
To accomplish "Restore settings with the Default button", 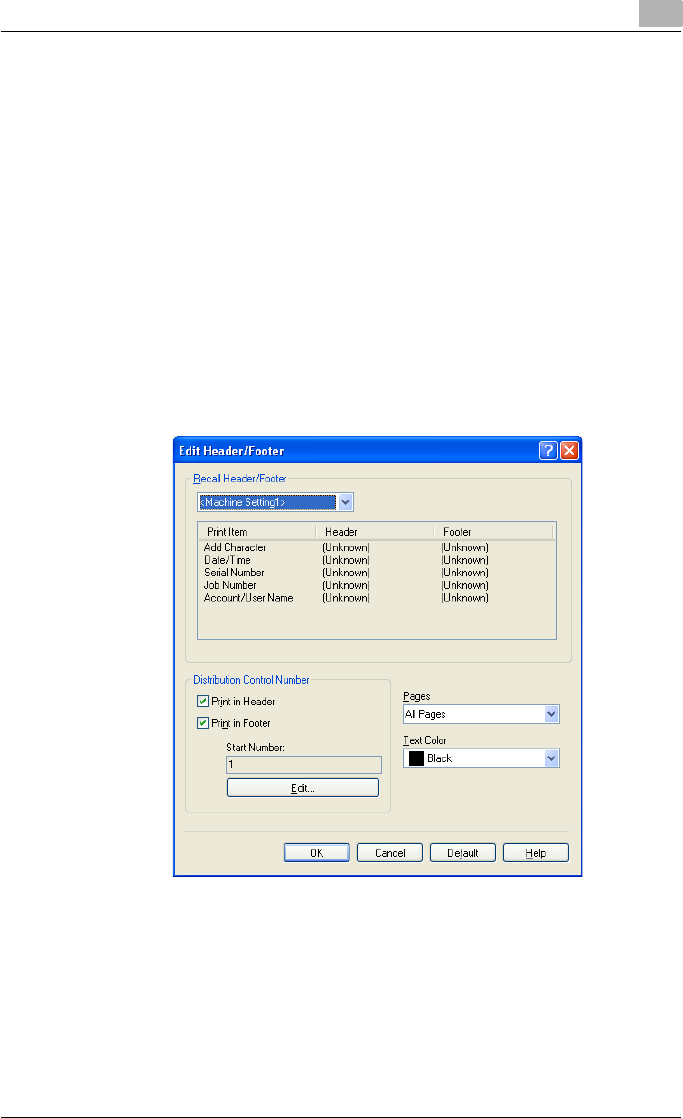I will (x=463, y=853).
